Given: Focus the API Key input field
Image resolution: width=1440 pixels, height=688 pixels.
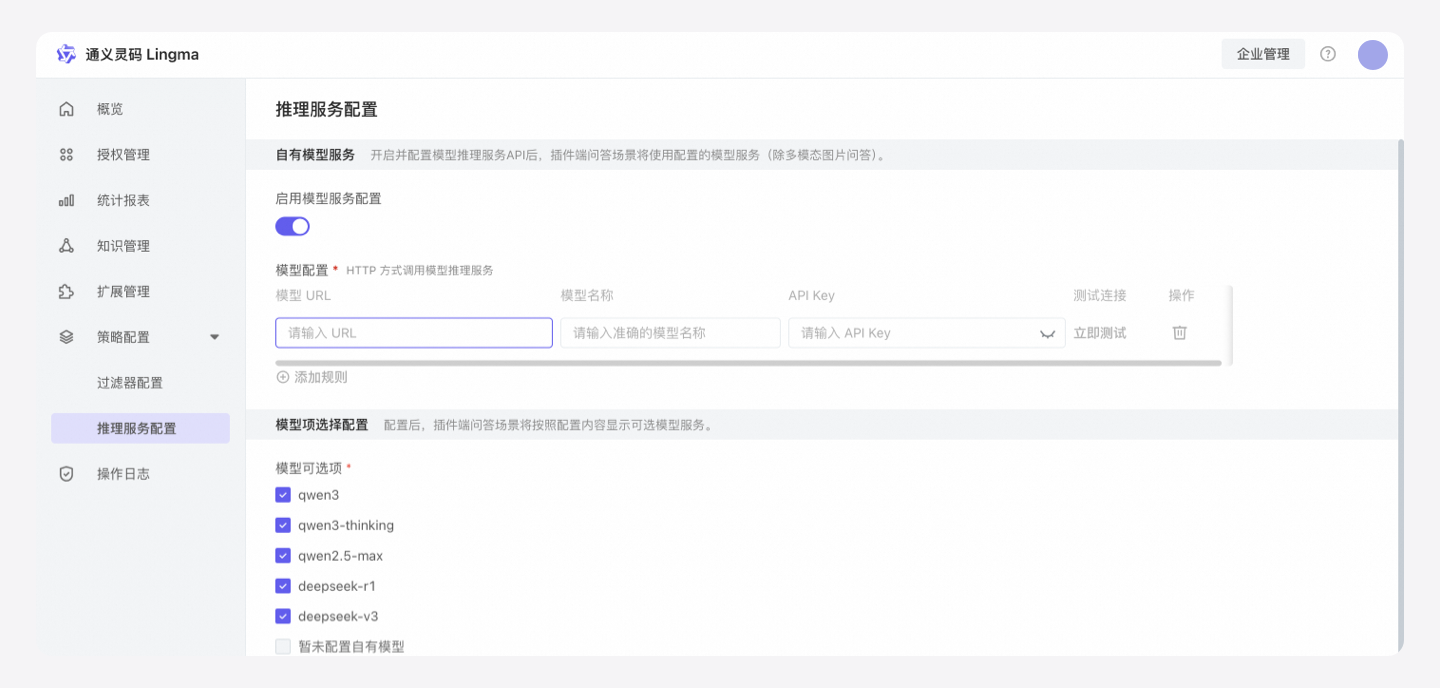Looking at the screenshot, I should coord(927,333).
